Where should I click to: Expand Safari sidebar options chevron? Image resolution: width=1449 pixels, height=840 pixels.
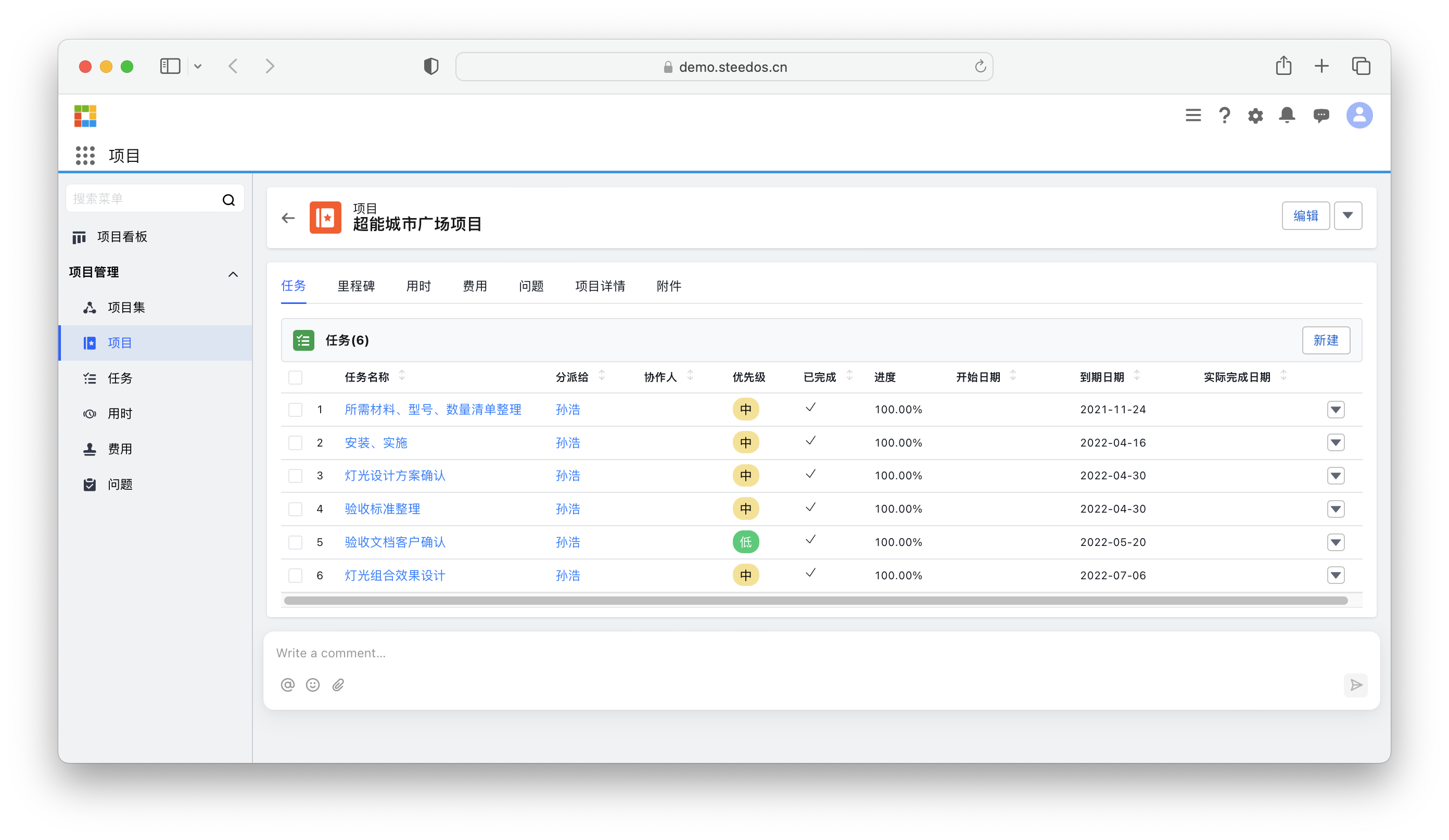tap(198, 66)
